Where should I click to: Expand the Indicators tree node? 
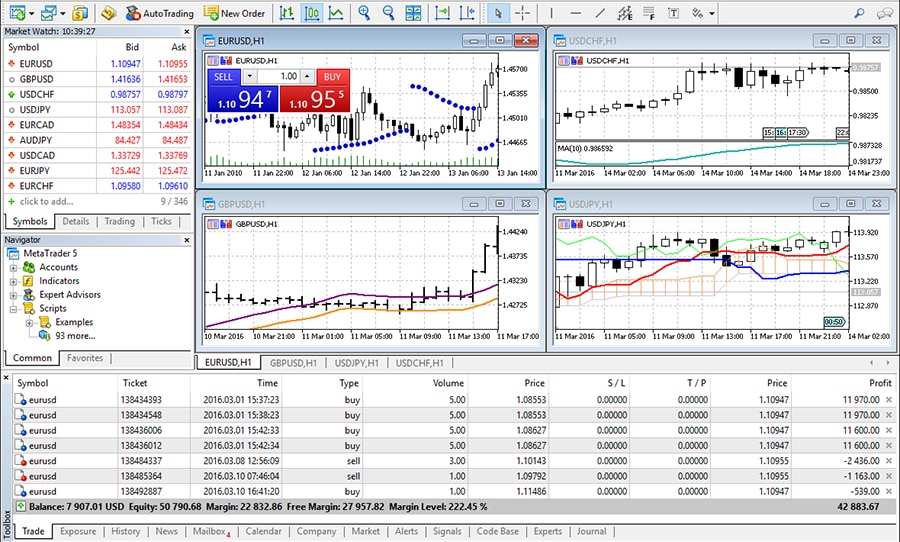pyautogui.click(x=13, y=281)
